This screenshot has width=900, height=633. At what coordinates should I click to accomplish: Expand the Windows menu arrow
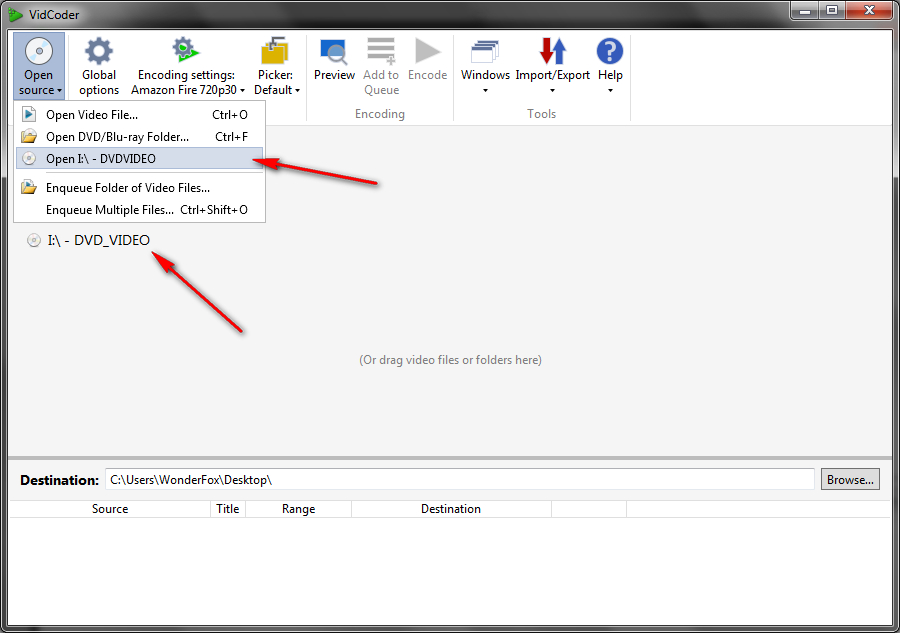tap(485, 91)
